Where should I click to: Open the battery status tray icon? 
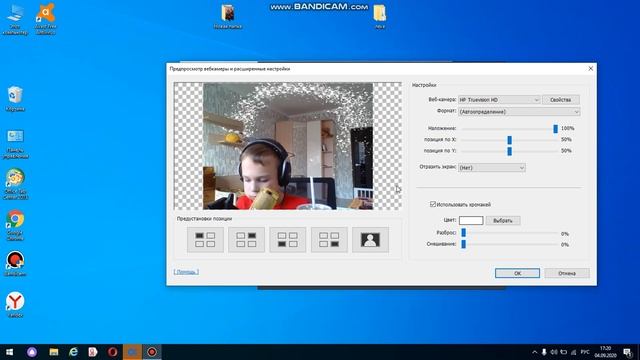[564, 352]
